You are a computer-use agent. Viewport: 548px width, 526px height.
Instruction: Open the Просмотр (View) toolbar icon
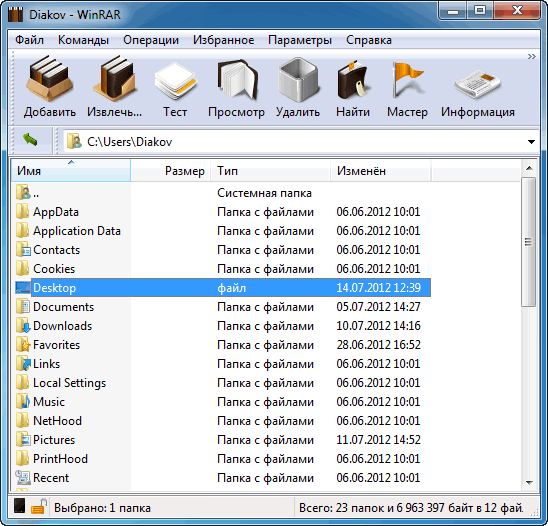[x=237, y=79]
